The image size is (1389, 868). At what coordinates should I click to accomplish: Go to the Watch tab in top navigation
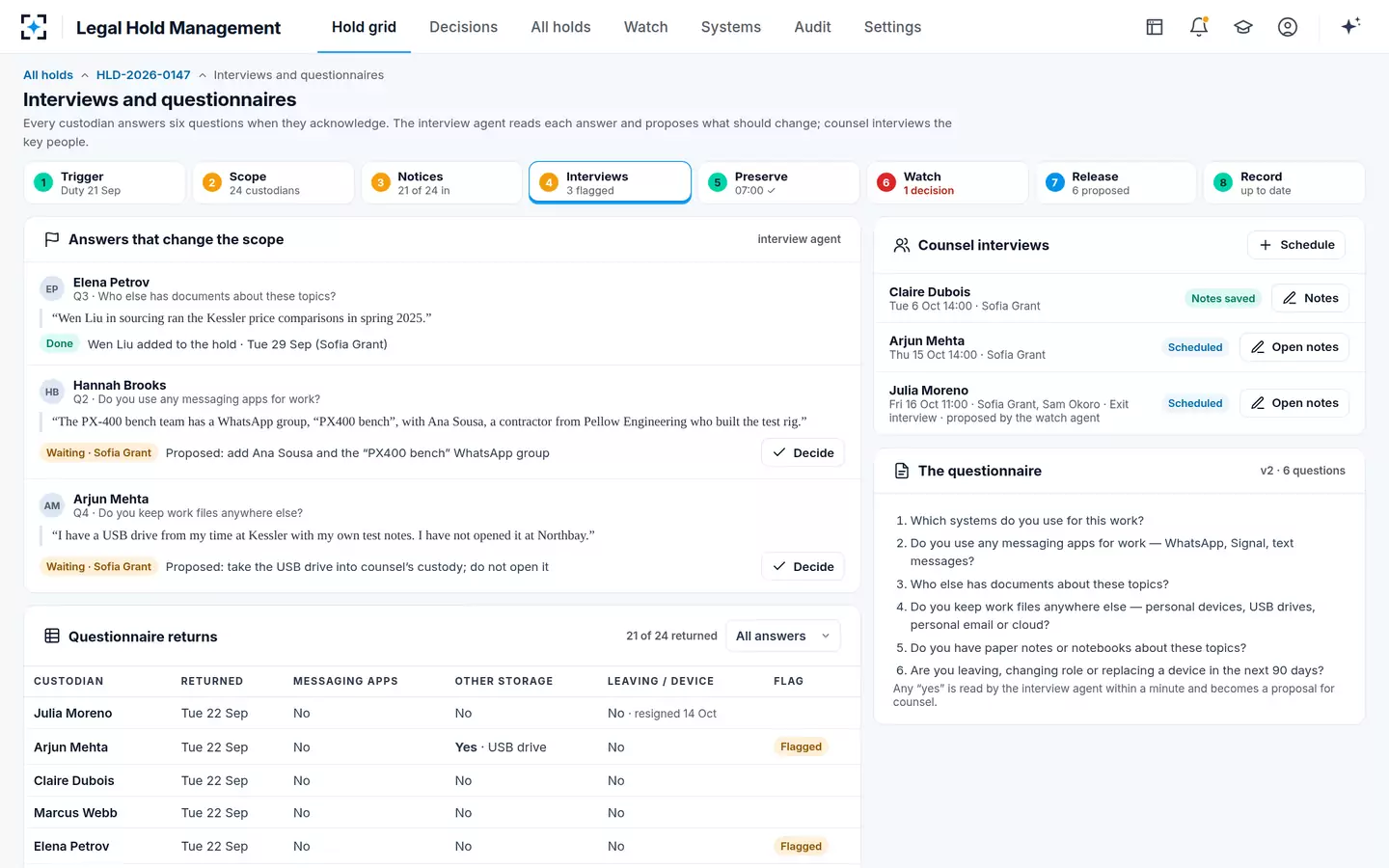(x=646, y=27)
